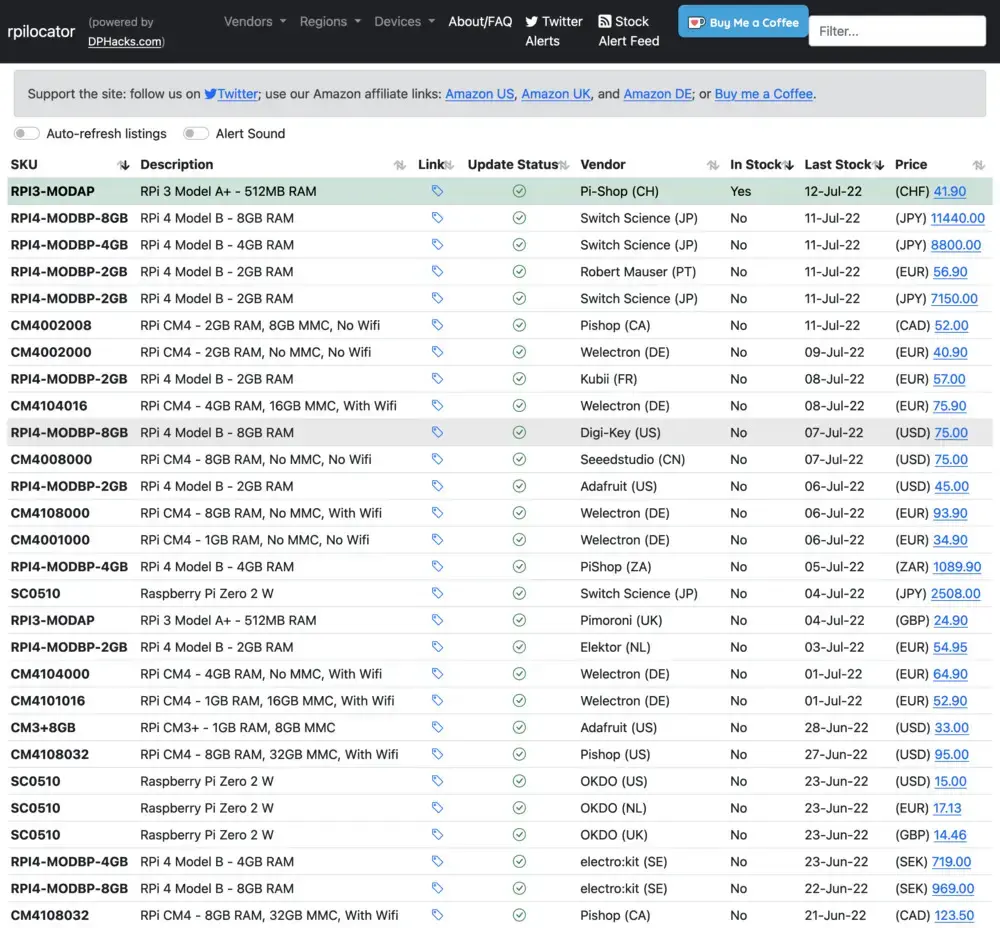Open tag link for OKDO (UK) row
The width and height of the screenshot is (1000, 928).
click(x=437, y=834)
